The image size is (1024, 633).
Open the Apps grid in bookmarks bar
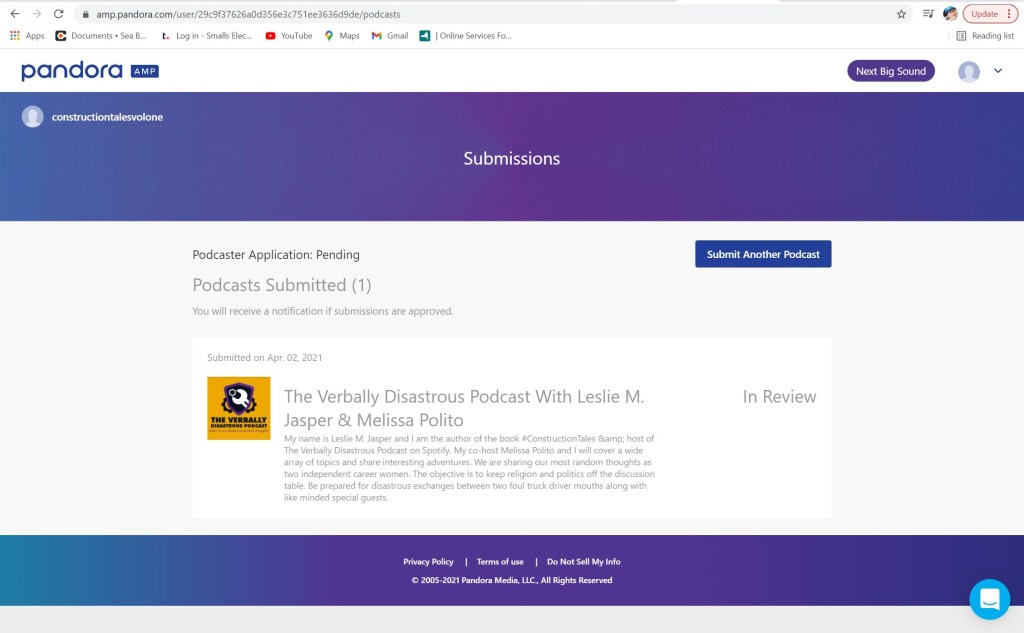[x=27, y=36]
